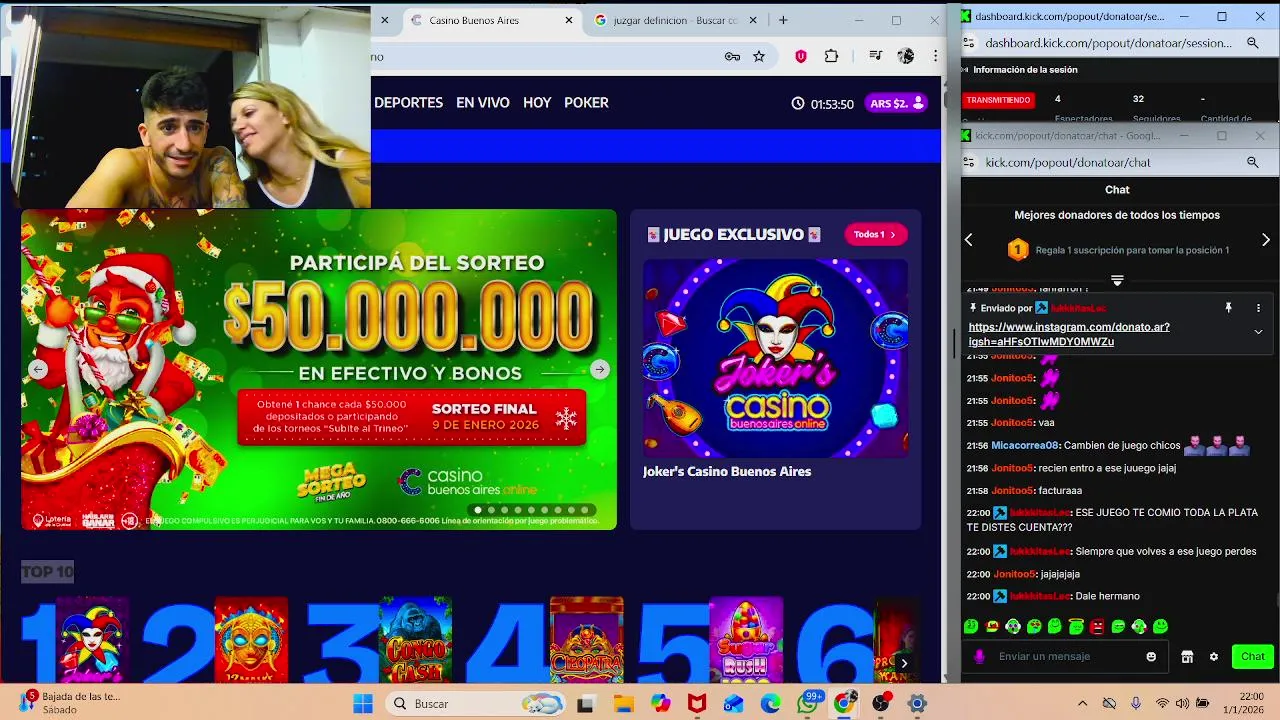Screen dimensions: 1280x720
Task: Collapse the donors panel handle
Action: [x=1117, y=280]
